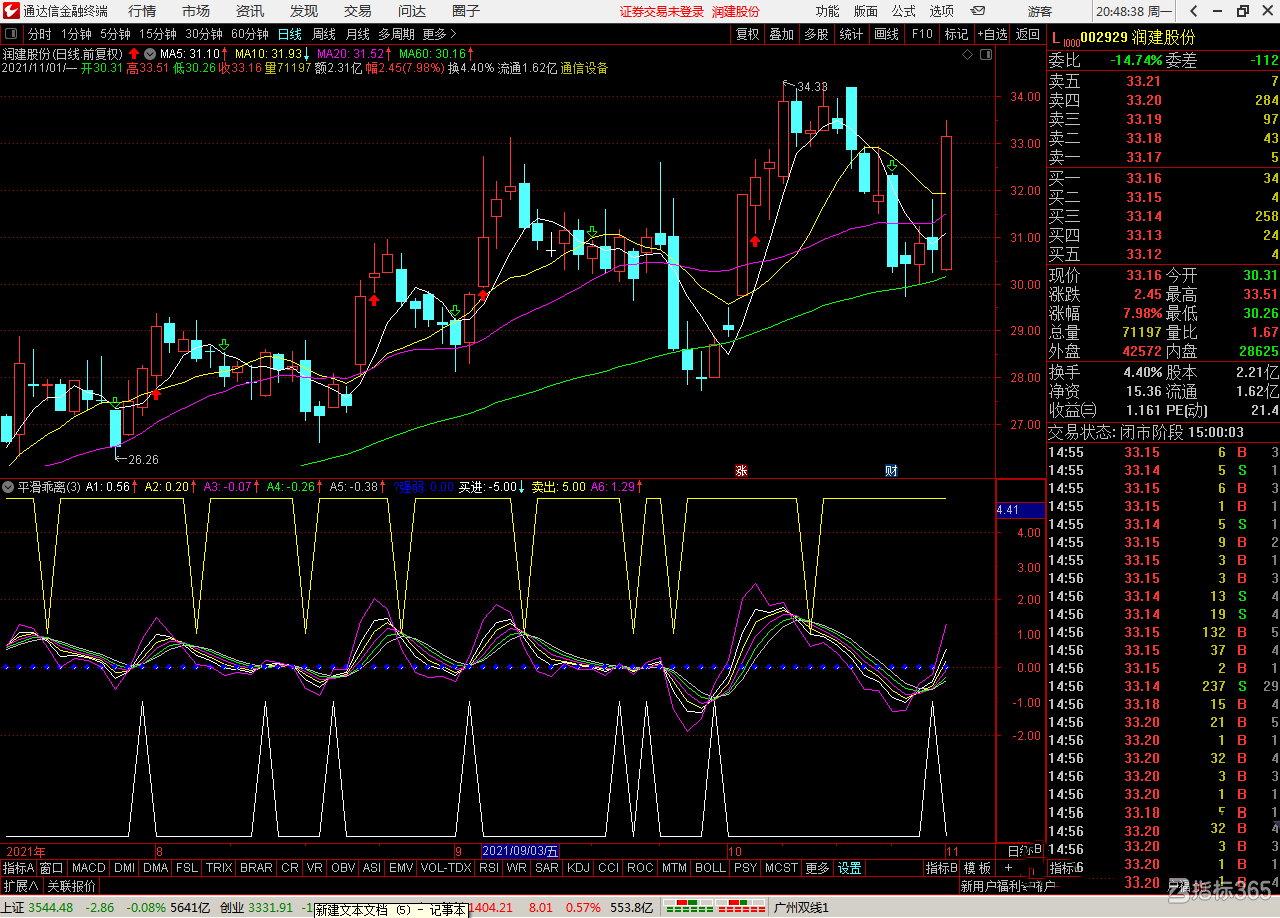Screen dimensions: 1280x918
Task: Expand the 扩展 panel
Action: pos(21,886)
